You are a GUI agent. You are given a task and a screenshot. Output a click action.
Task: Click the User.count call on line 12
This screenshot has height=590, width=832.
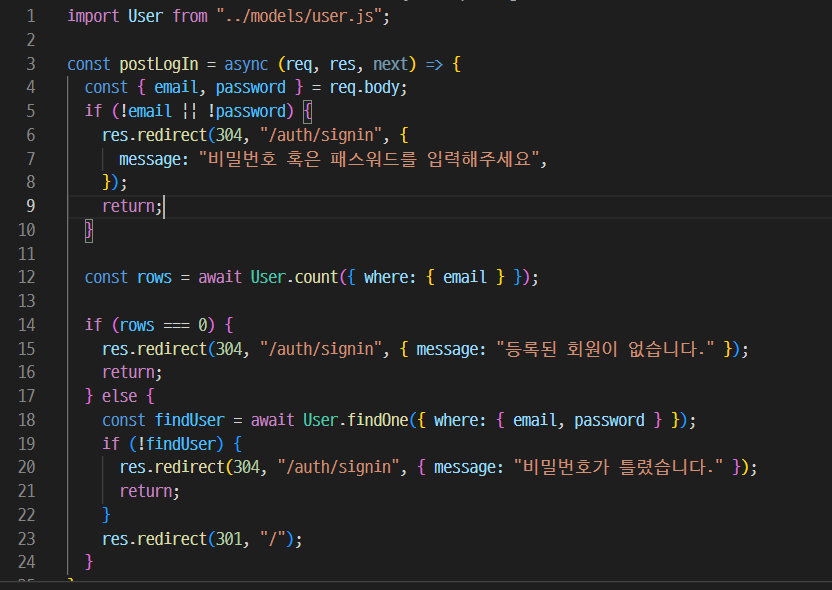tap(294, 277)
